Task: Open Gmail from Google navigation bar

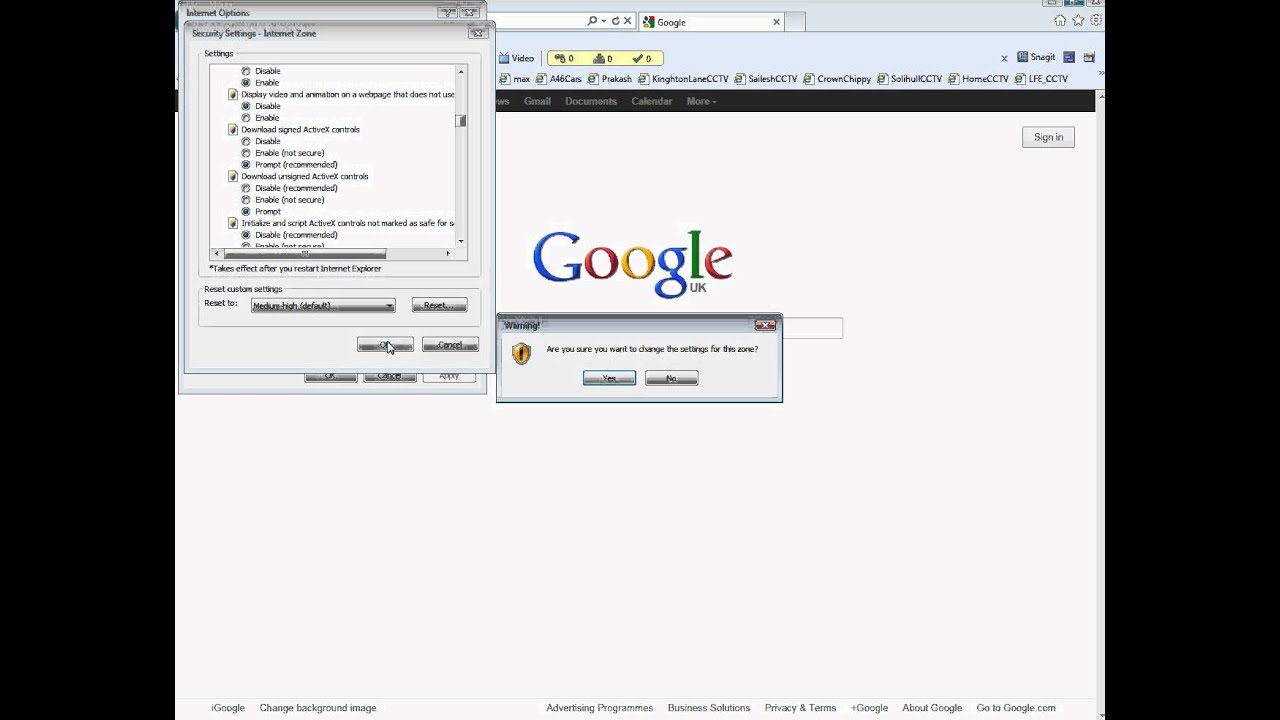Action: click(537, 101)
